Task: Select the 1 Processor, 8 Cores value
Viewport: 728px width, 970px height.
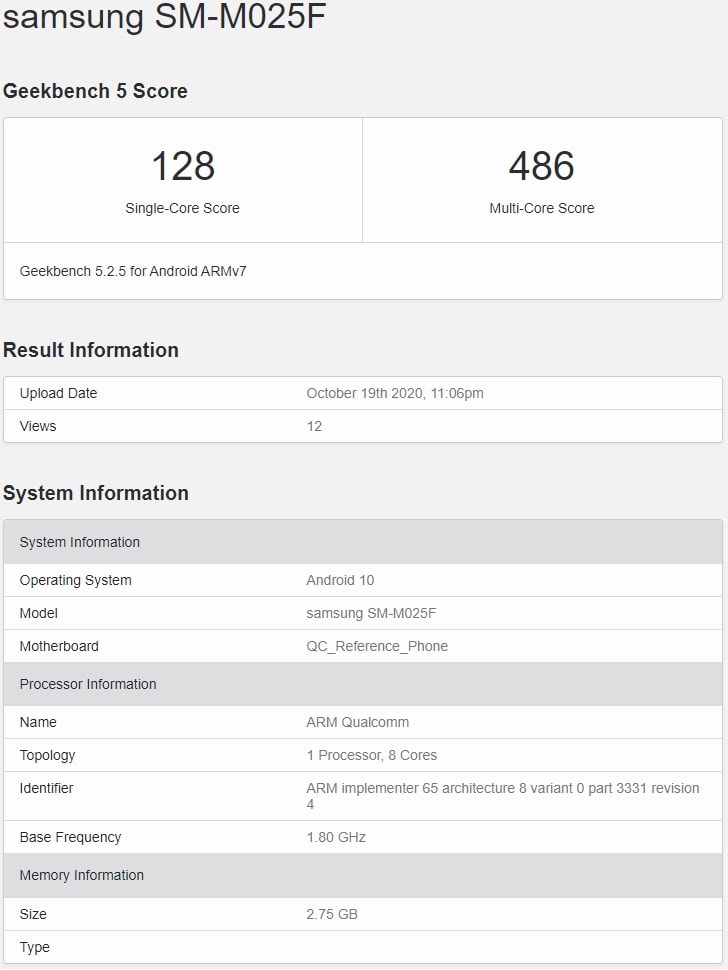Action: pos(372,755)
